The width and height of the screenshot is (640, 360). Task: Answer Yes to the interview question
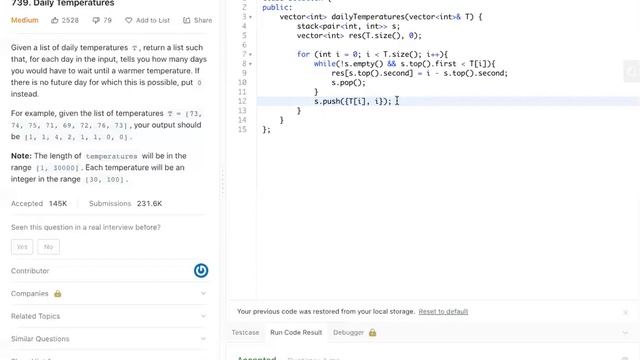pos(22,247)
